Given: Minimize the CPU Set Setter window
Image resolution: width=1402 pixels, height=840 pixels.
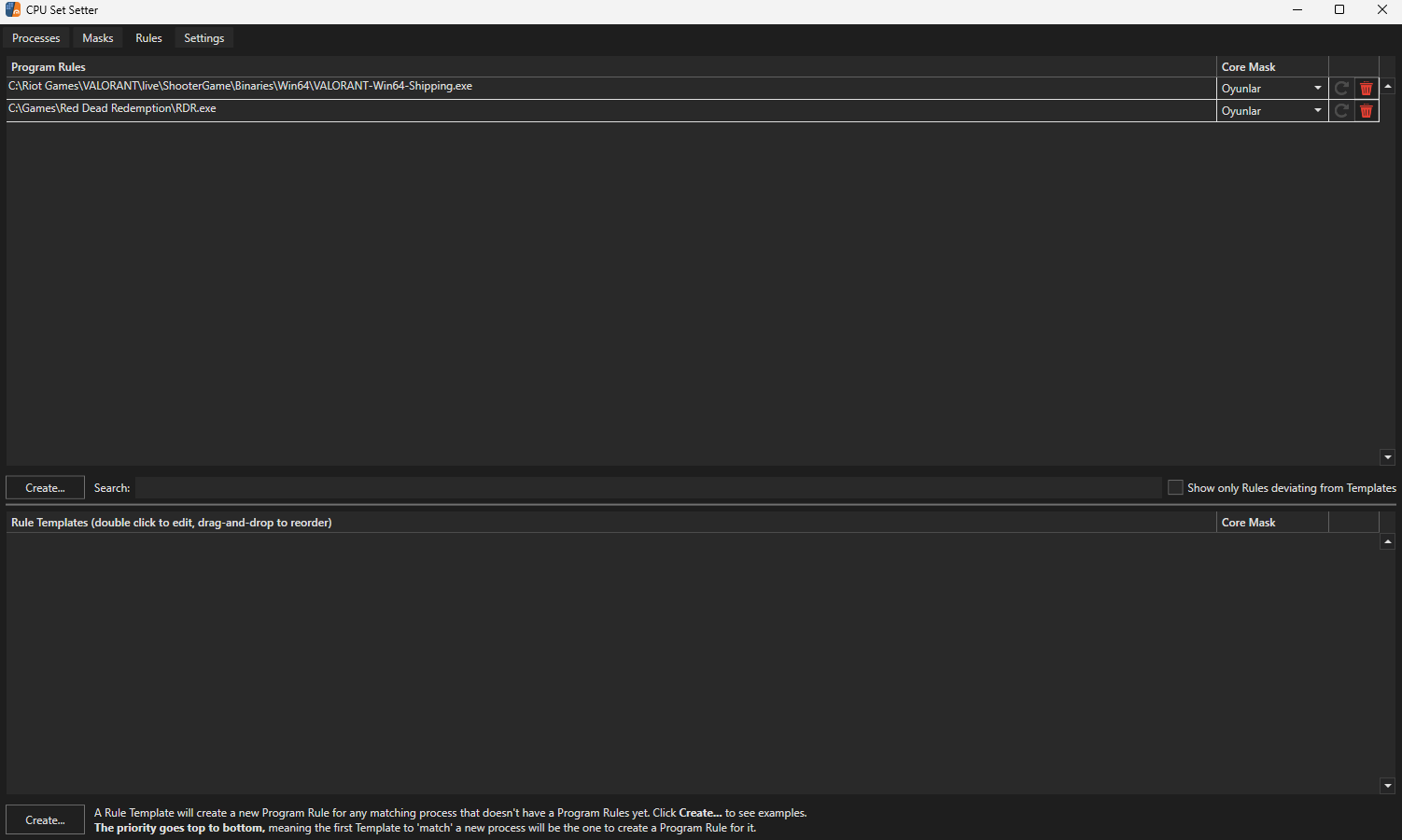Looking at the screenshot, I should (1297, 10).
